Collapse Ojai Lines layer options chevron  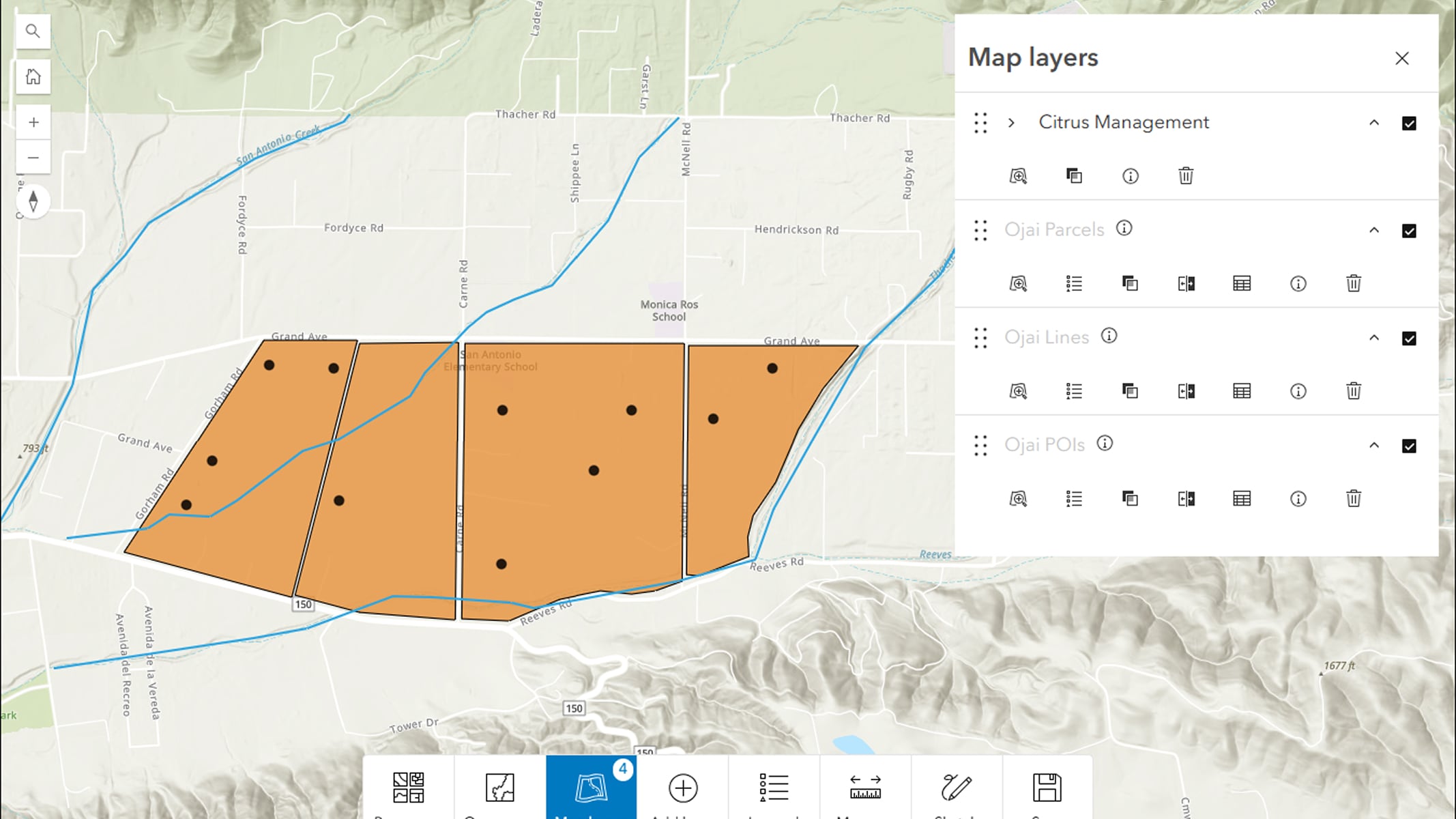click(x=1374, y=338)
